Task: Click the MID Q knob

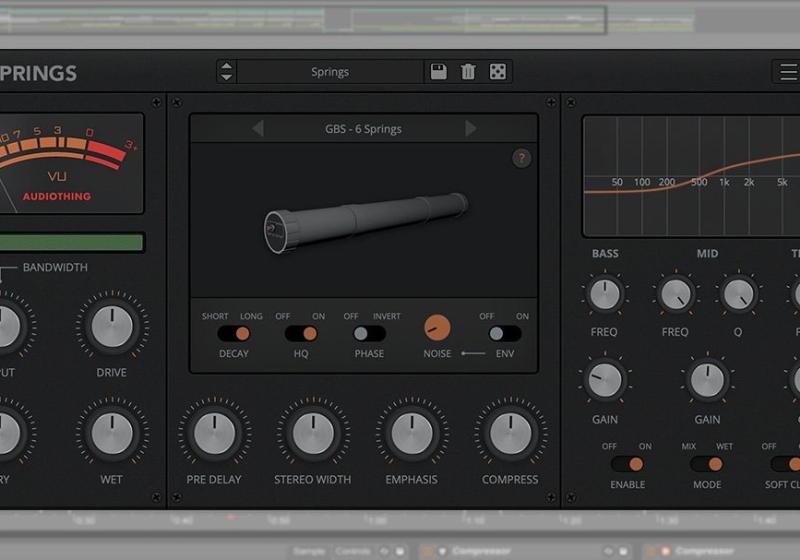Action: pos(738,294)
